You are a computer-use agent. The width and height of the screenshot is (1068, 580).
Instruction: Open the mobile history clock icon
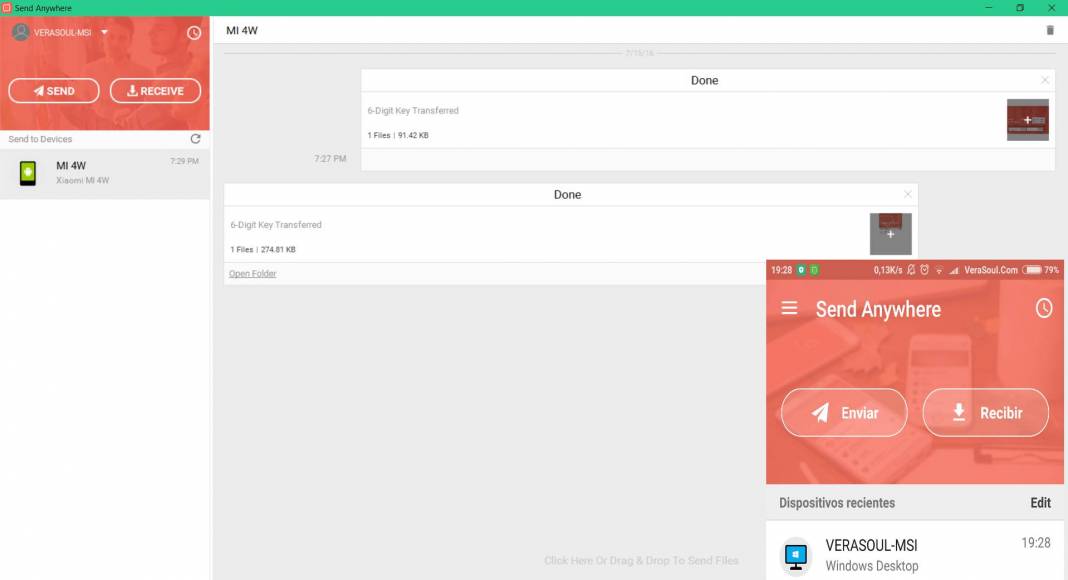click(x=1043, y=308)
